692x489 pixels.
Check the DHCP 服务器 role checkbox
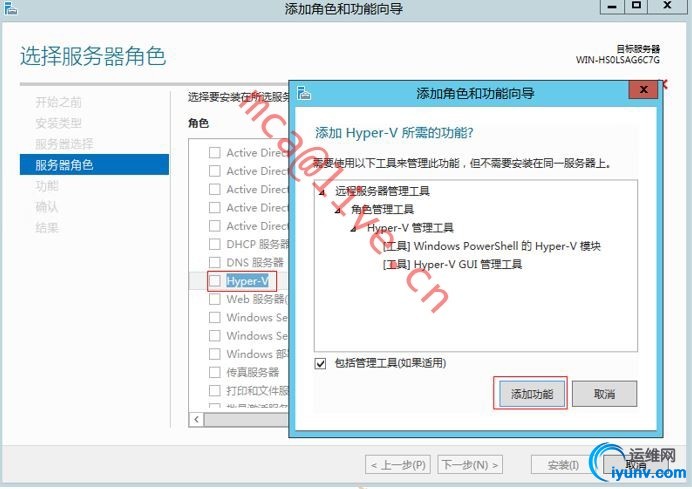pyautogui.click(x=214, y=244)
